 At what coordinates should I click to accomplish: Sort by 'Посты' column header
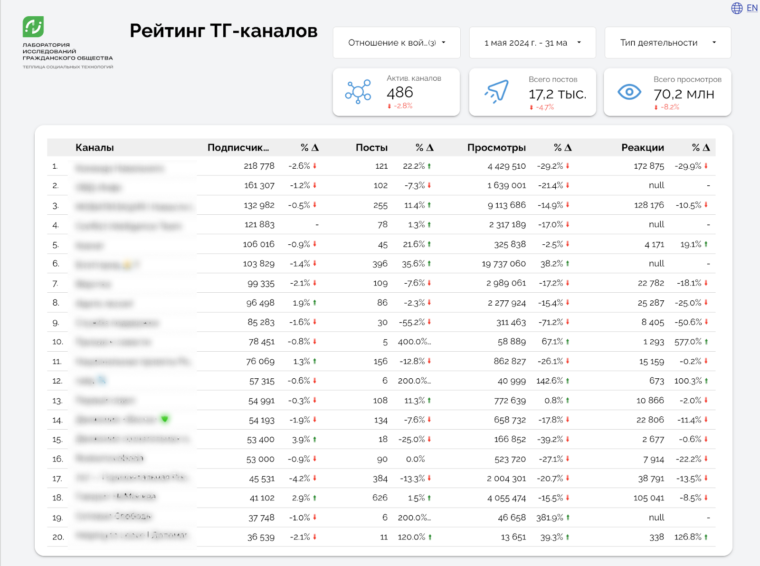click(x=371, y=147)
